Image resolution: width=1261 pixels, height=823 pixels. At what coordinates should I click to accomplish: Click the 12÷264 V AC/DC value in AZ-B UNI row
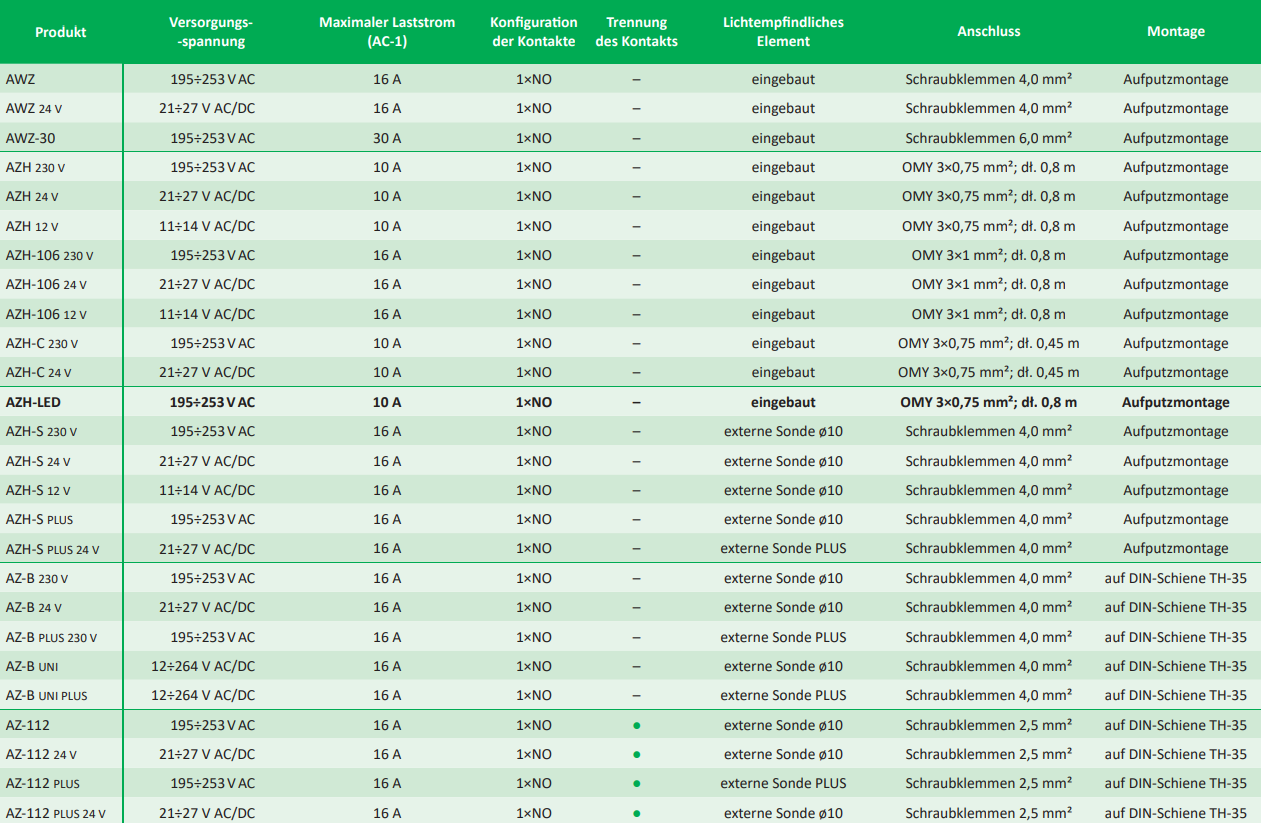coord(203,666)
